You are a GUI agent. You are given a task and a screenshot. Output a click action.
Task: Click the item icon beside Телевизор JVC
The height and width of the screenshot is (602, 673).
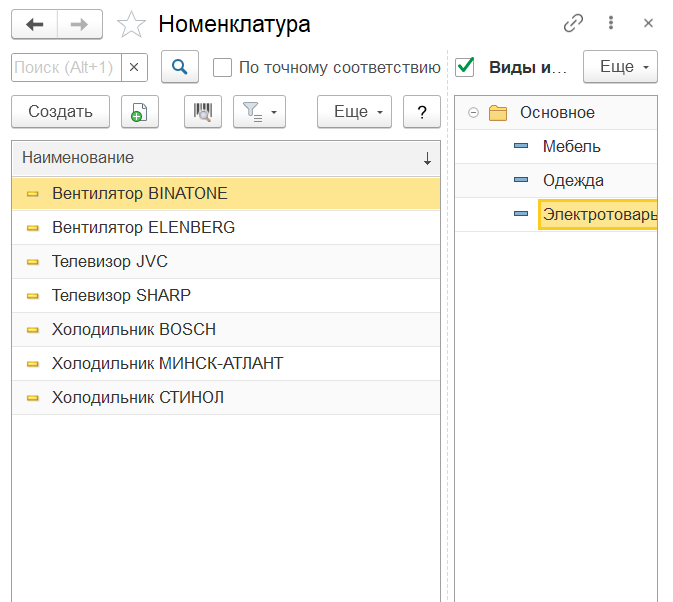pos(33,262)
